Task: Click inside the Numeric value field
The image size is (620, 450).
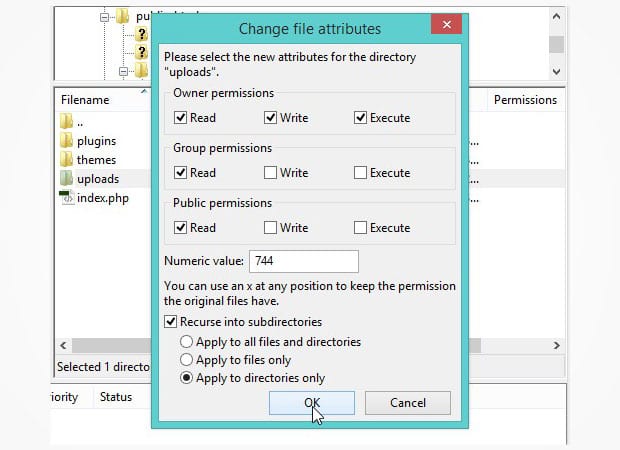Action: tap(304, 261)
